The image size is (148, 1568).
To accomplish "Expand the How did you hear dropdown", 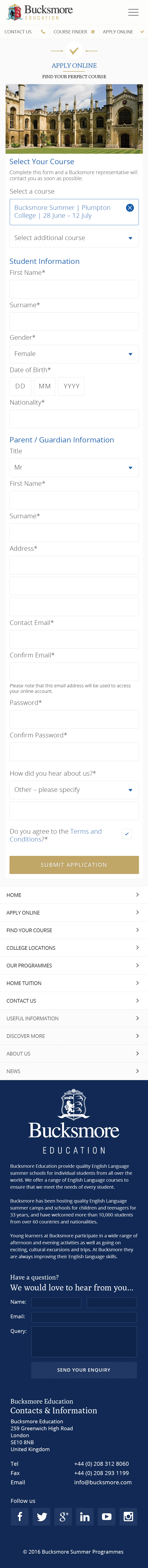I will (x=74, y=790).
